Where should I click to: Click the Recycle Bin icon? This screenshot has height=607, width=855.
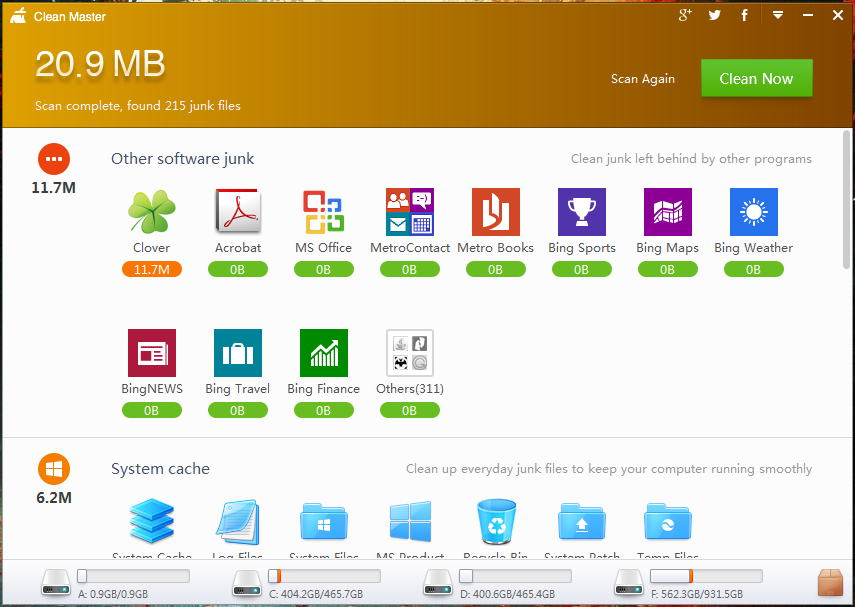pyautogui.click(x=495, y=522)
